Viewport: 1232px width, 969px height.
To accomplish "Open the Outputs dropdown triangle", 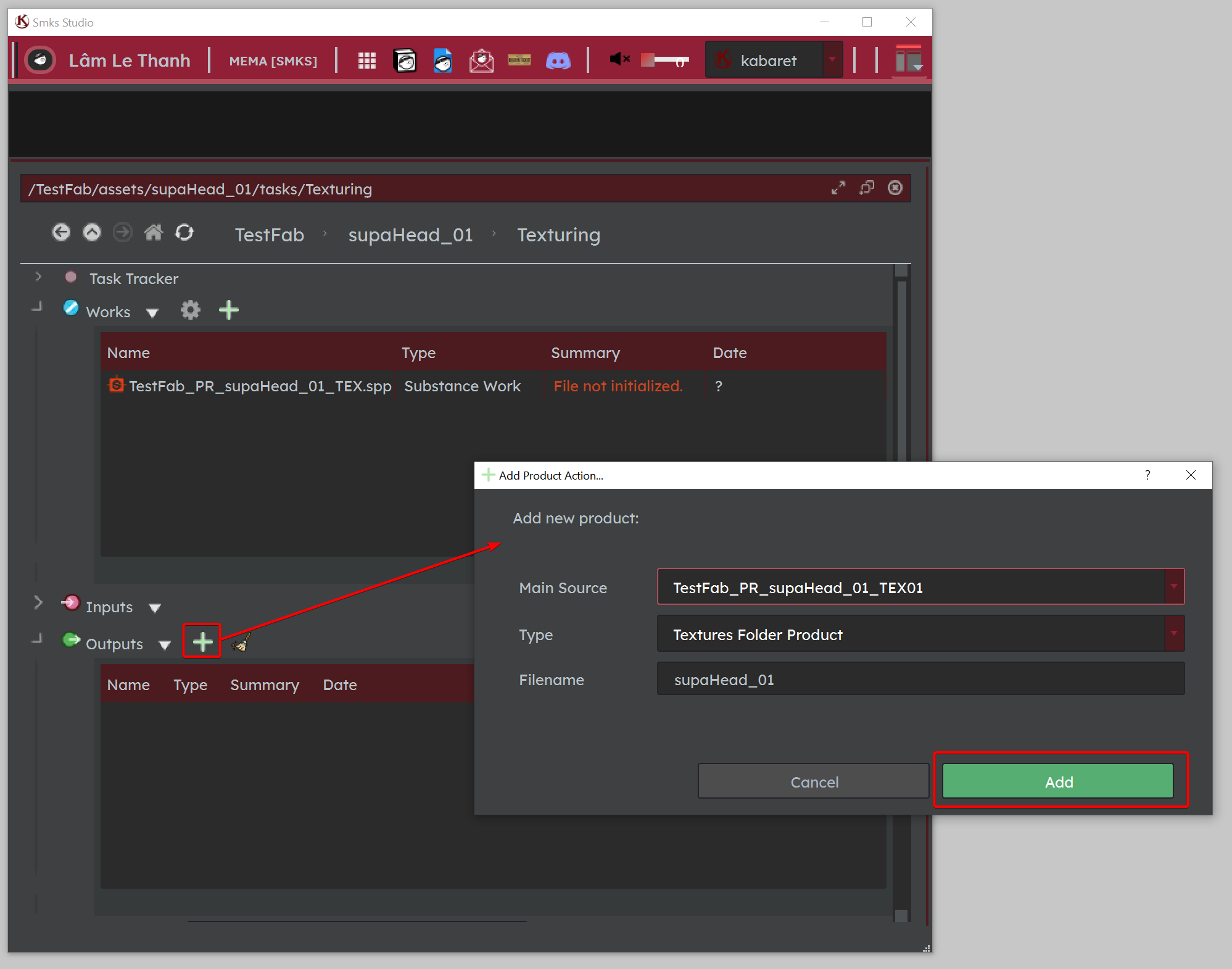I will point(165,645).
